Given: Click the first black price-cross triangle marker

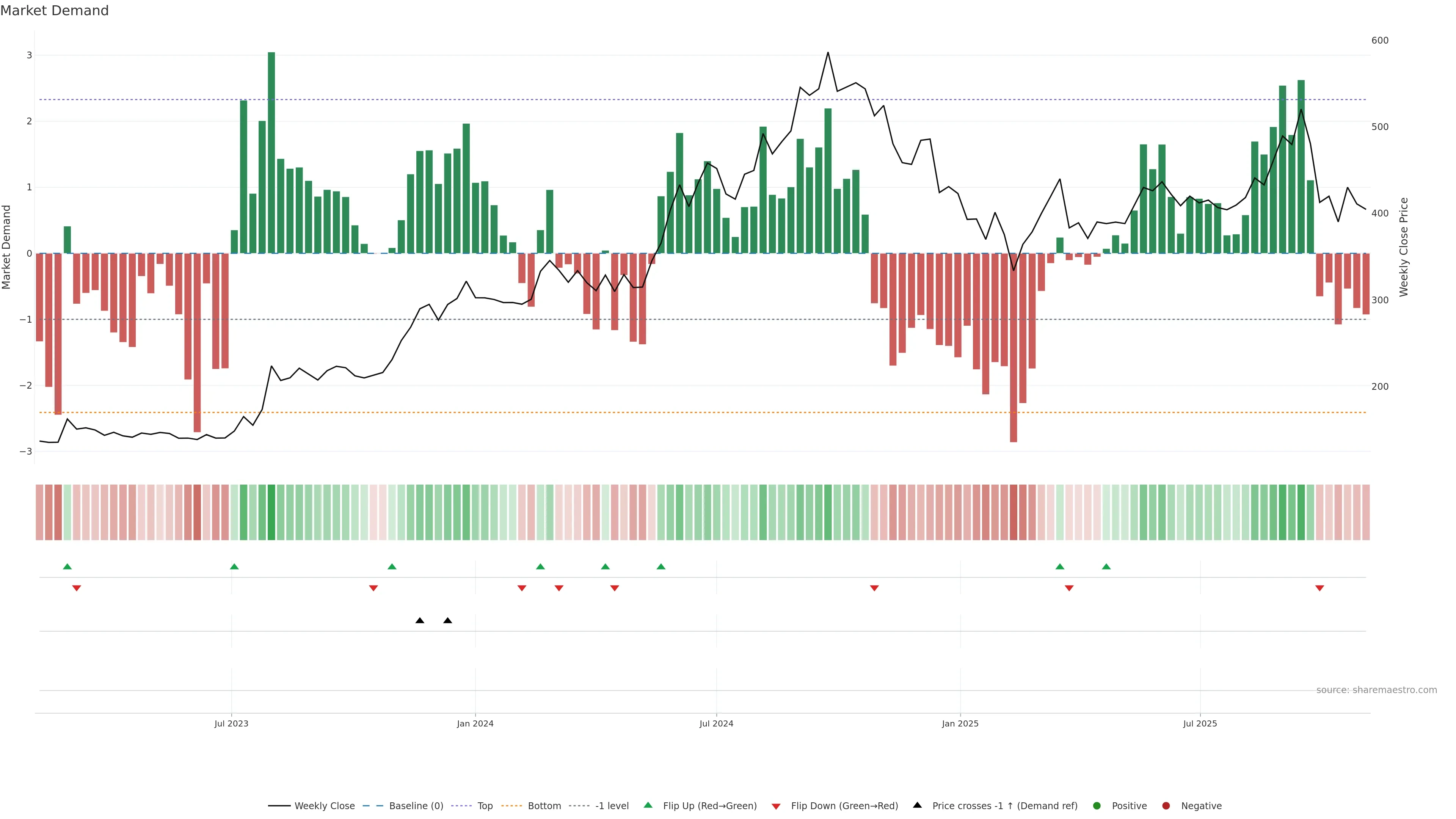Looking at the screenshot, I should [419, 621].
